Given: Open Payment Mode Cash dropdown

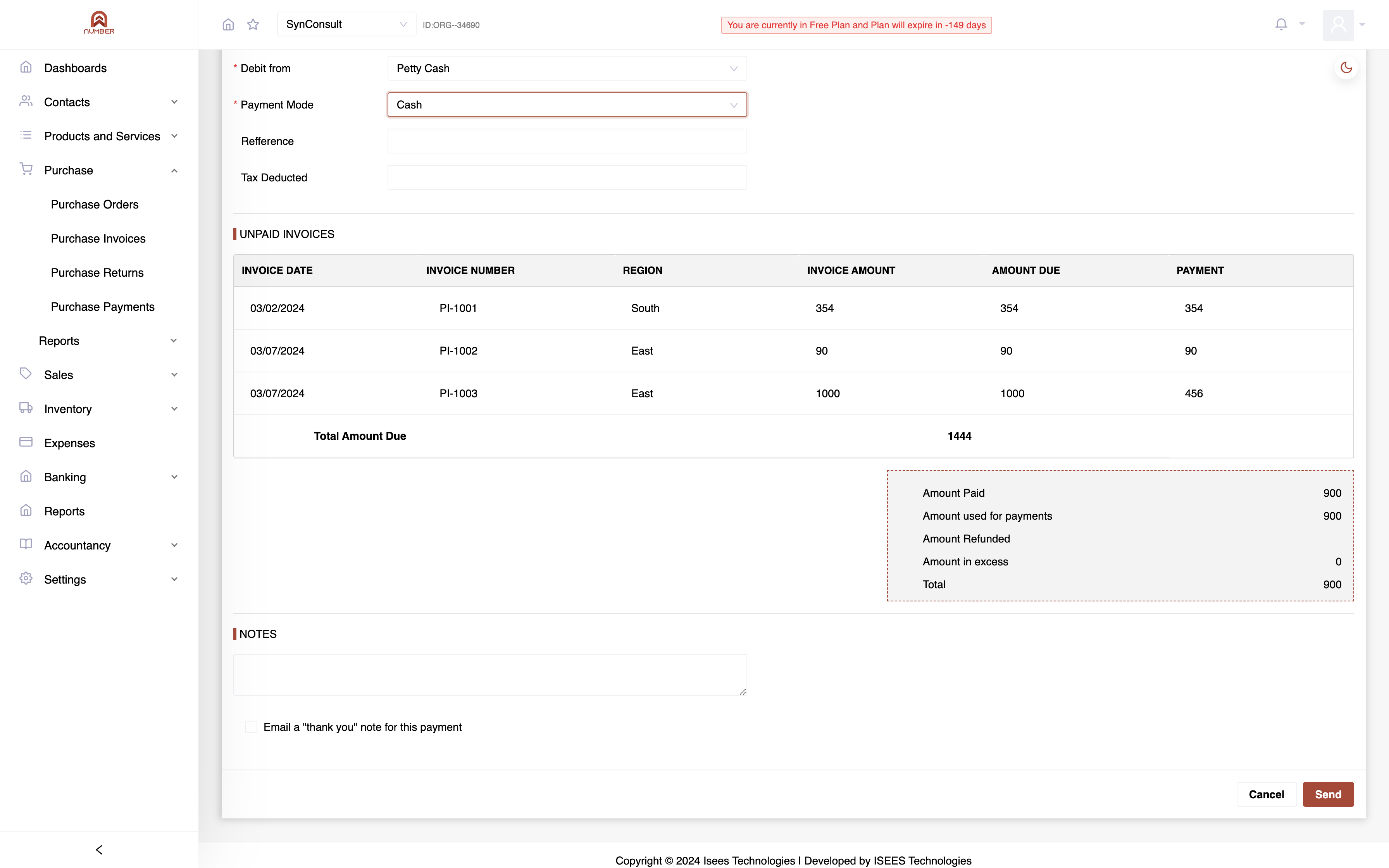Looking at the screenshot, I should (567, 105).
